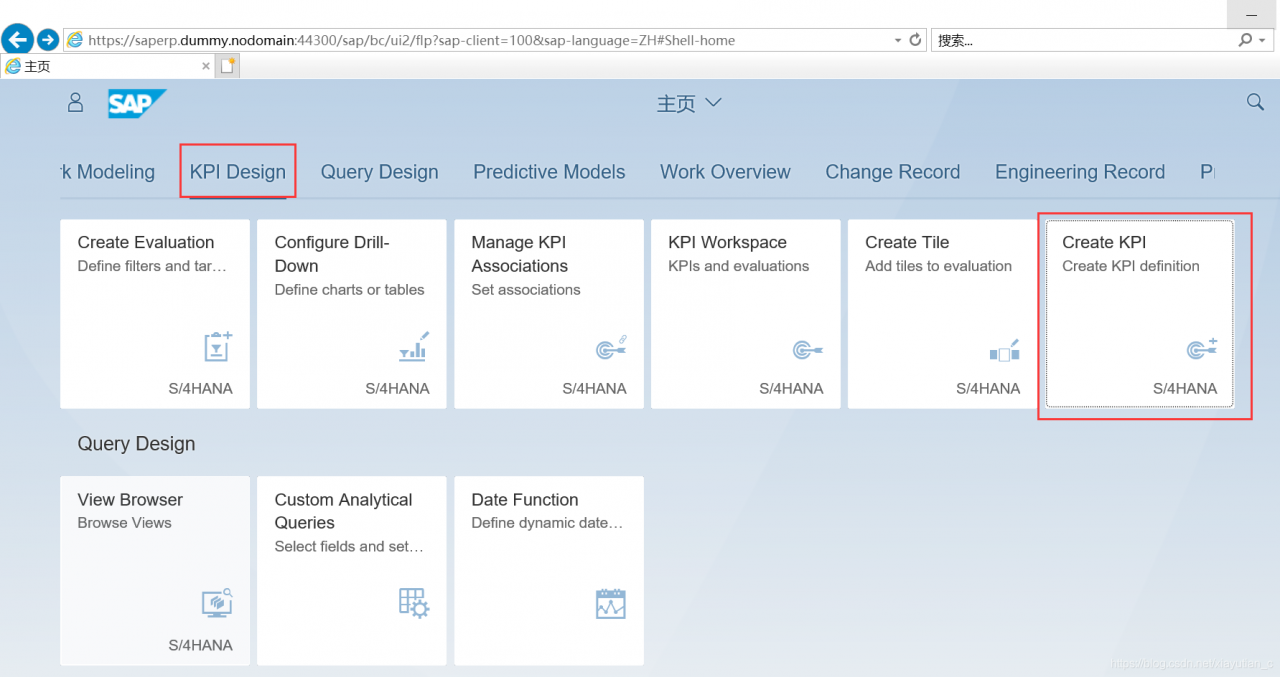Viewport: 1280px width, 677px height.
Task: Click the refresh icon in address bar
Action: [x=915, y=40]
